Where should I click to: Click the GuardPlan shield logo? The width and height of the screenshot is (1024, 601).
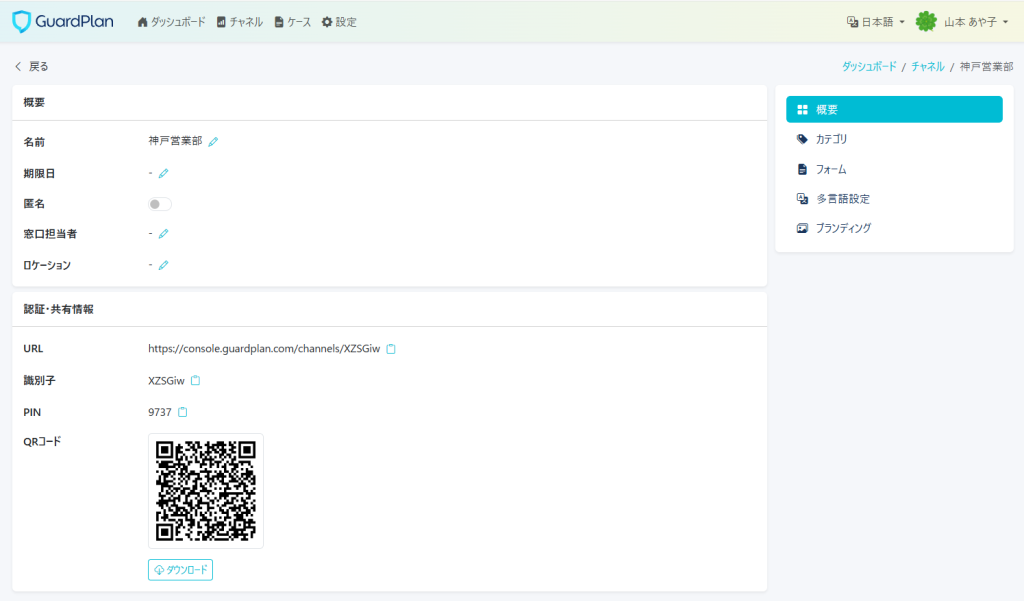pyautogui.click(x=22, y=21)
